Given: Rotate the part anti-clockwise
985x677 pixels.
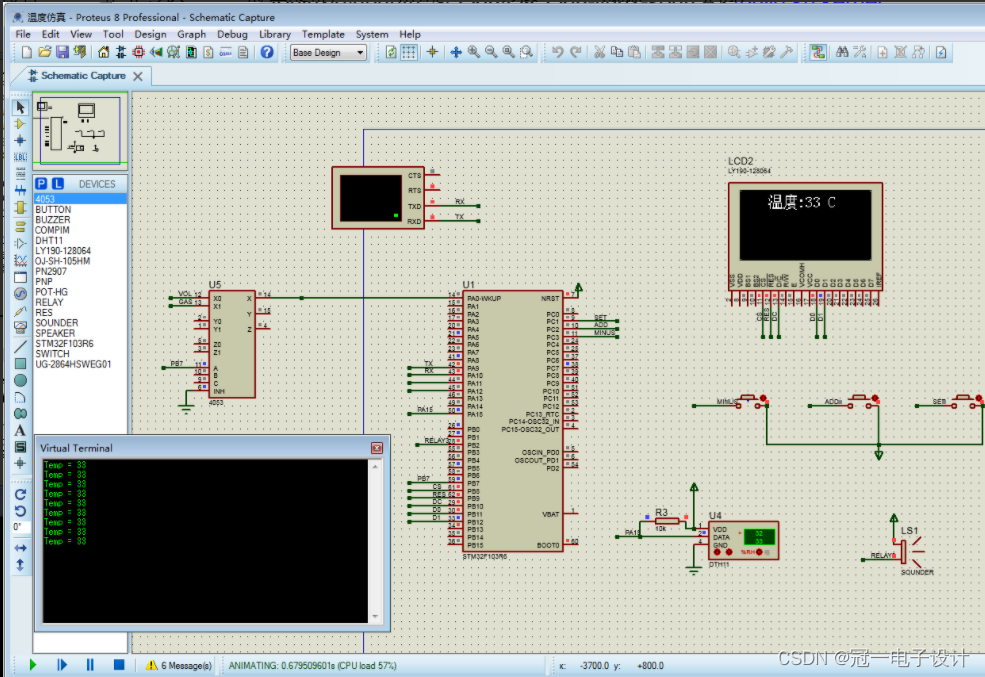Looking at the screenshot, I should pos(20,511).
